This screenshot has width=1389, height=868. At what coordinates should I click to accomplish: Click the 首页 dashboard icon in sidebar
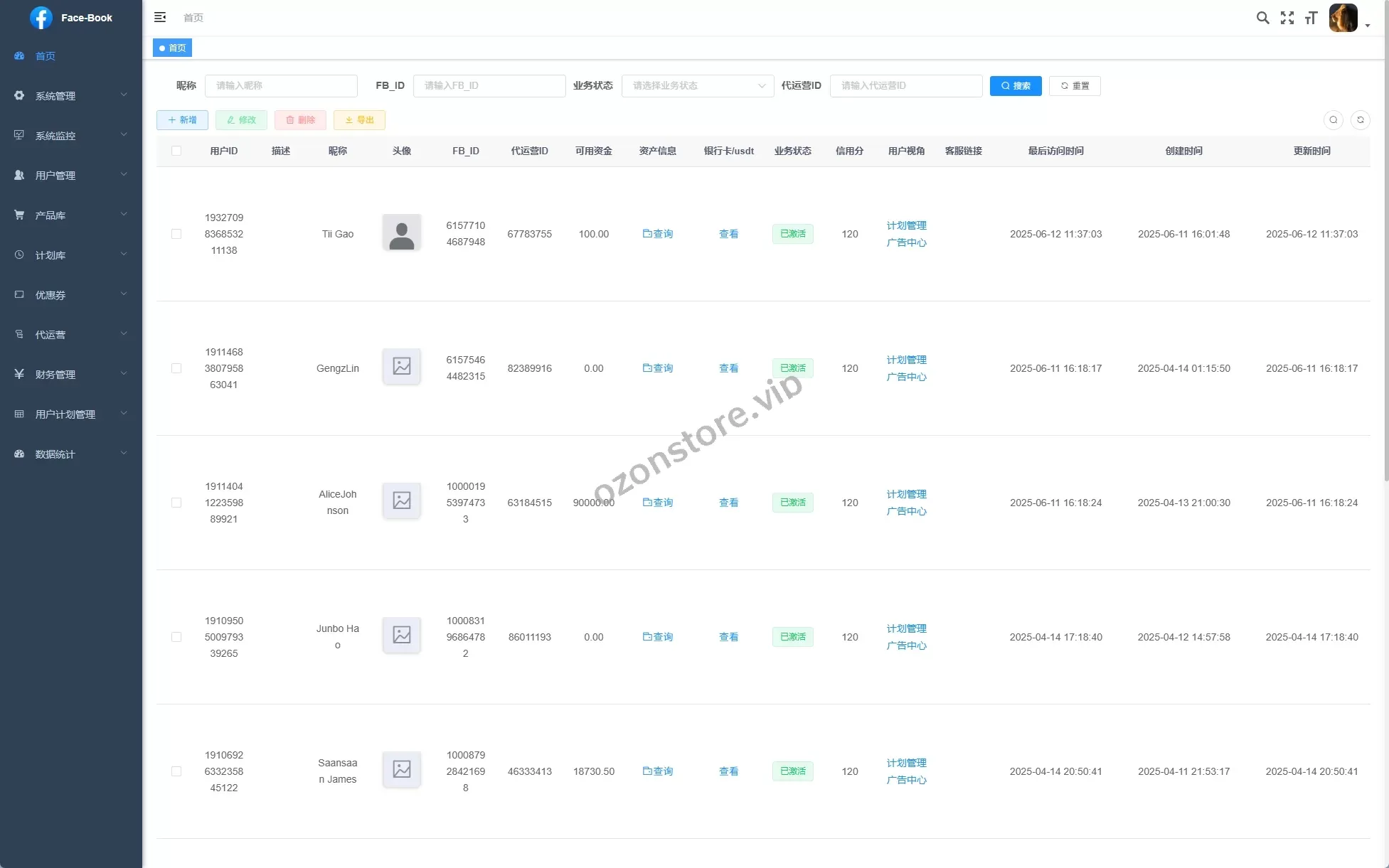pyautogui.click(x=19, y=55)
